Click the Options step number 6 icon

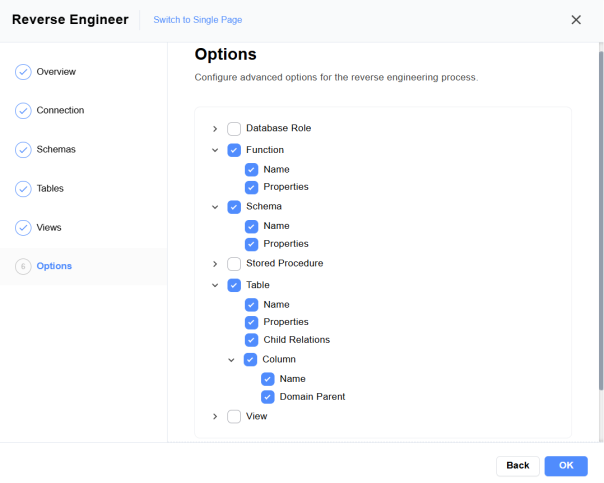pyautogui.click(x=23, y=267)
